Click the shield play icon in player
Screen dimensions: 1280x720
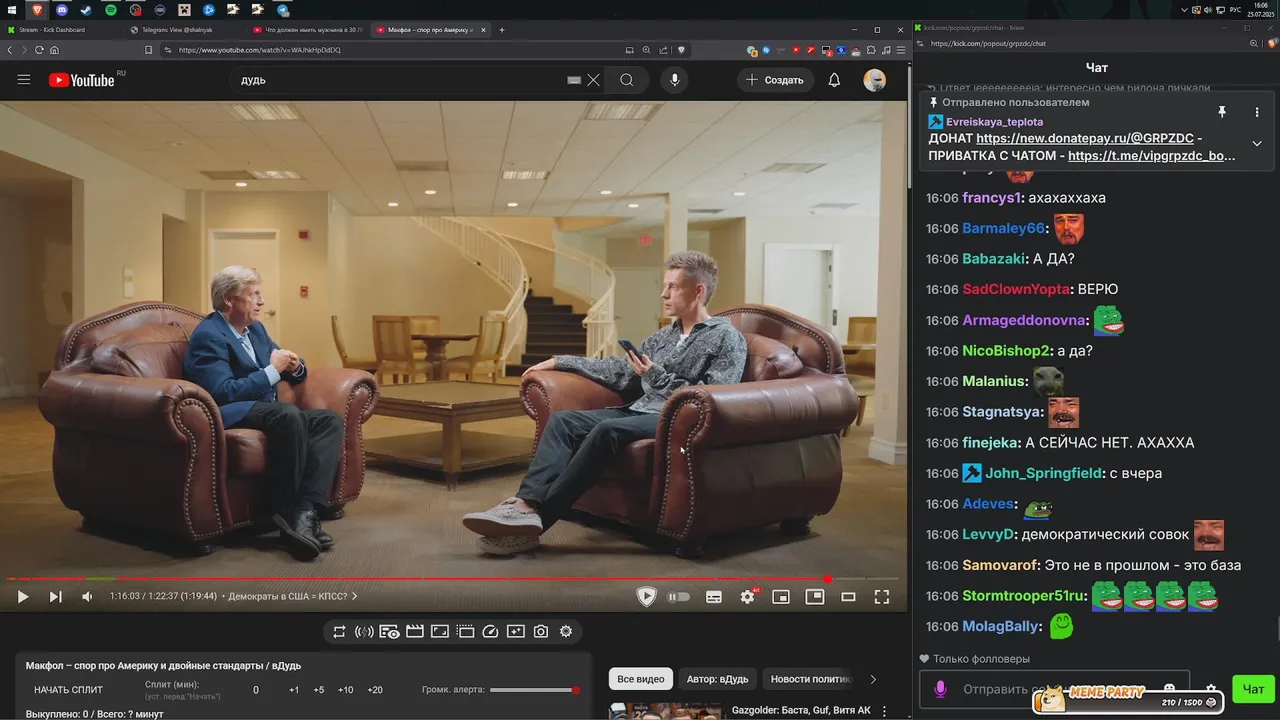[x=647, y=597]
